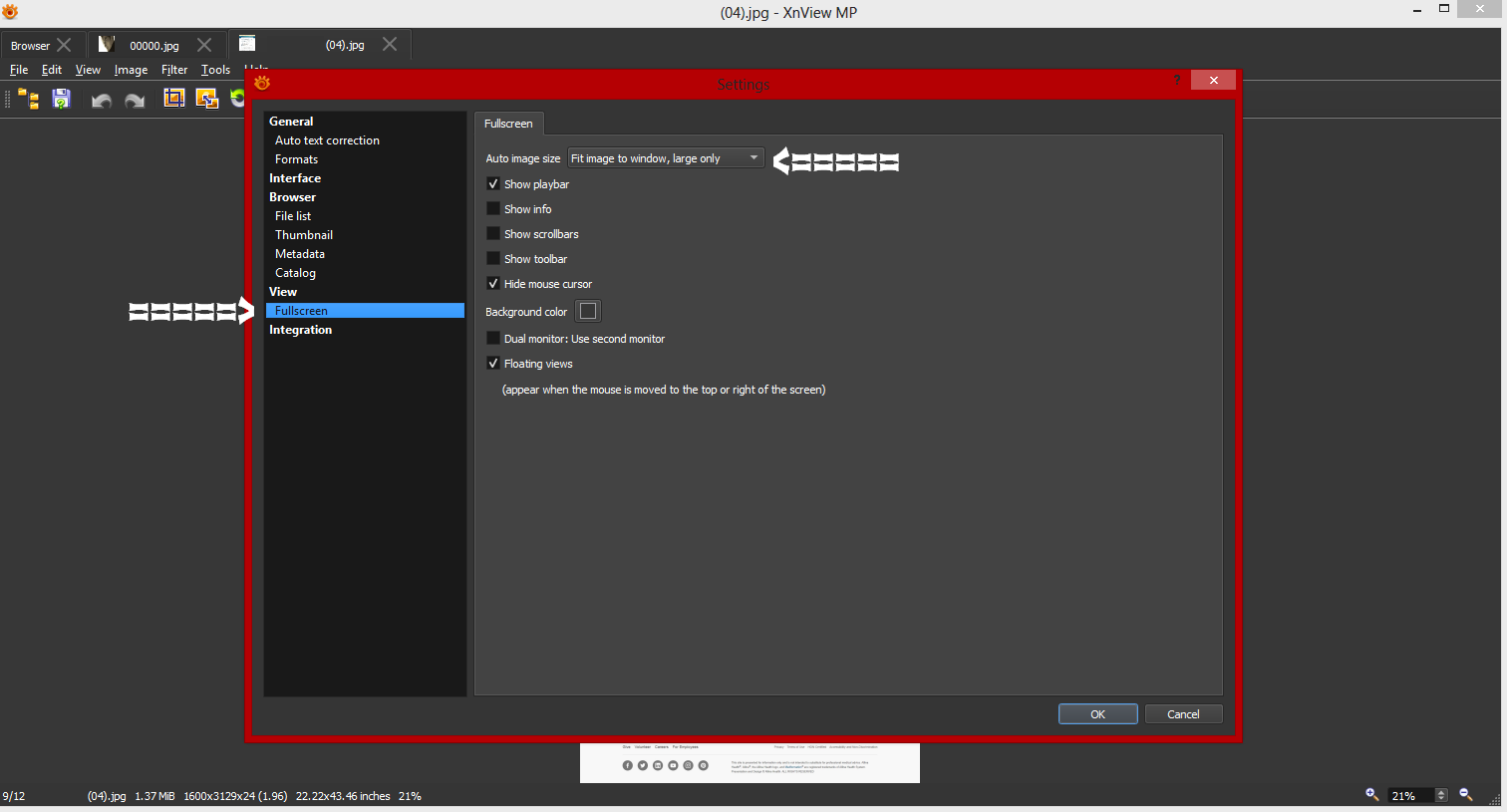The image size is (1507, 812).
Task: Toggle the Hide mouse cursor checkbox
Action: pos(493,284)
